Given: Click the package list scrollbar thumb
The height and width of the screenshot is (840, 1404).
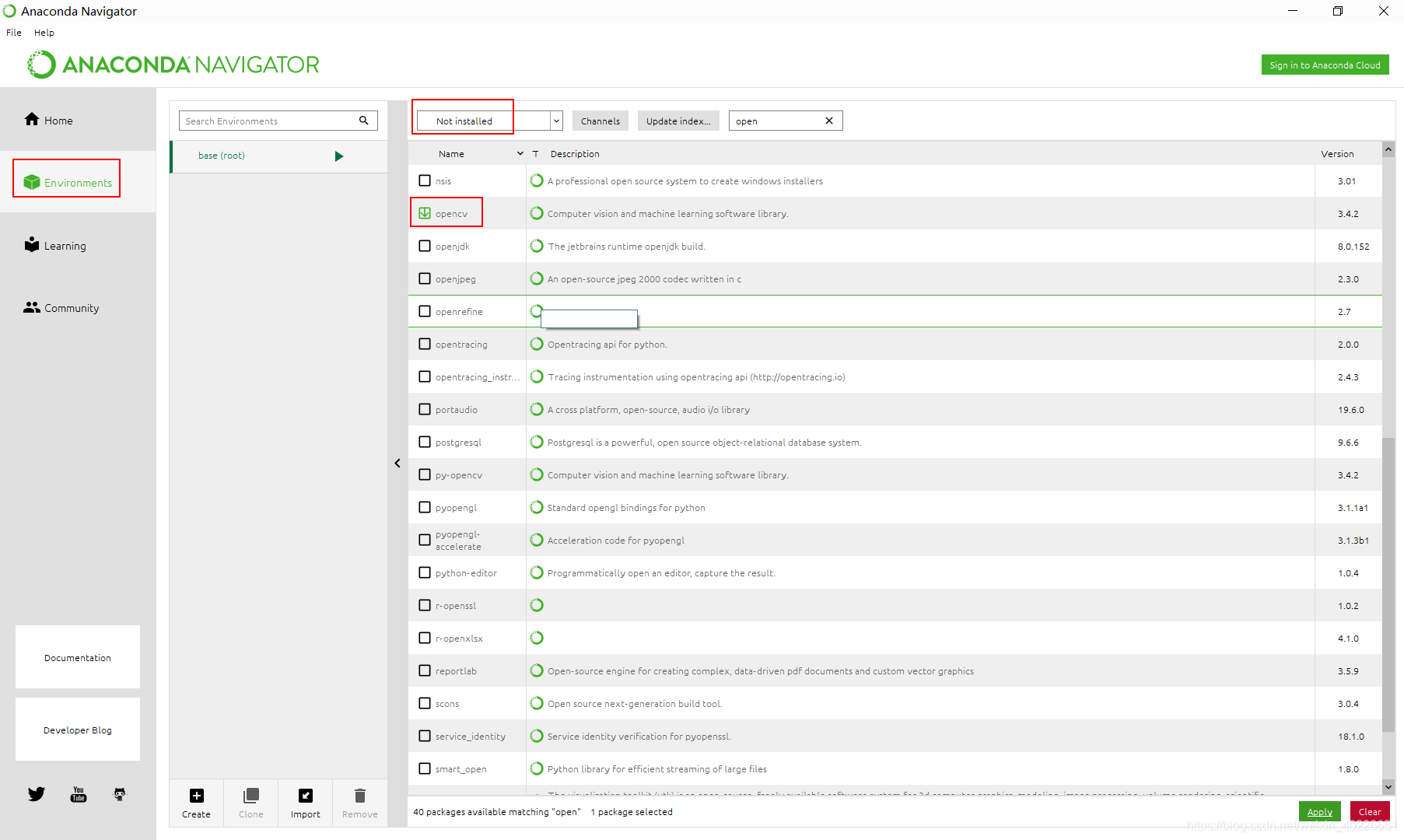Looking at the screenshot, I should [1388, 585].
